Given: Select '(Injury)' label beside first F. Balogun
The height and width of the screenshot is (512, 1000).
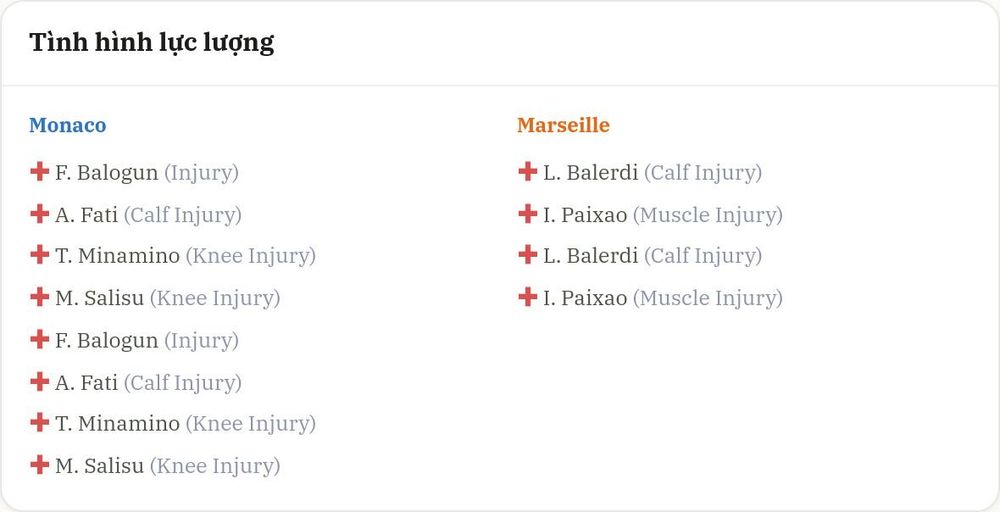Looking at the screenshot, I should [202, 173].
